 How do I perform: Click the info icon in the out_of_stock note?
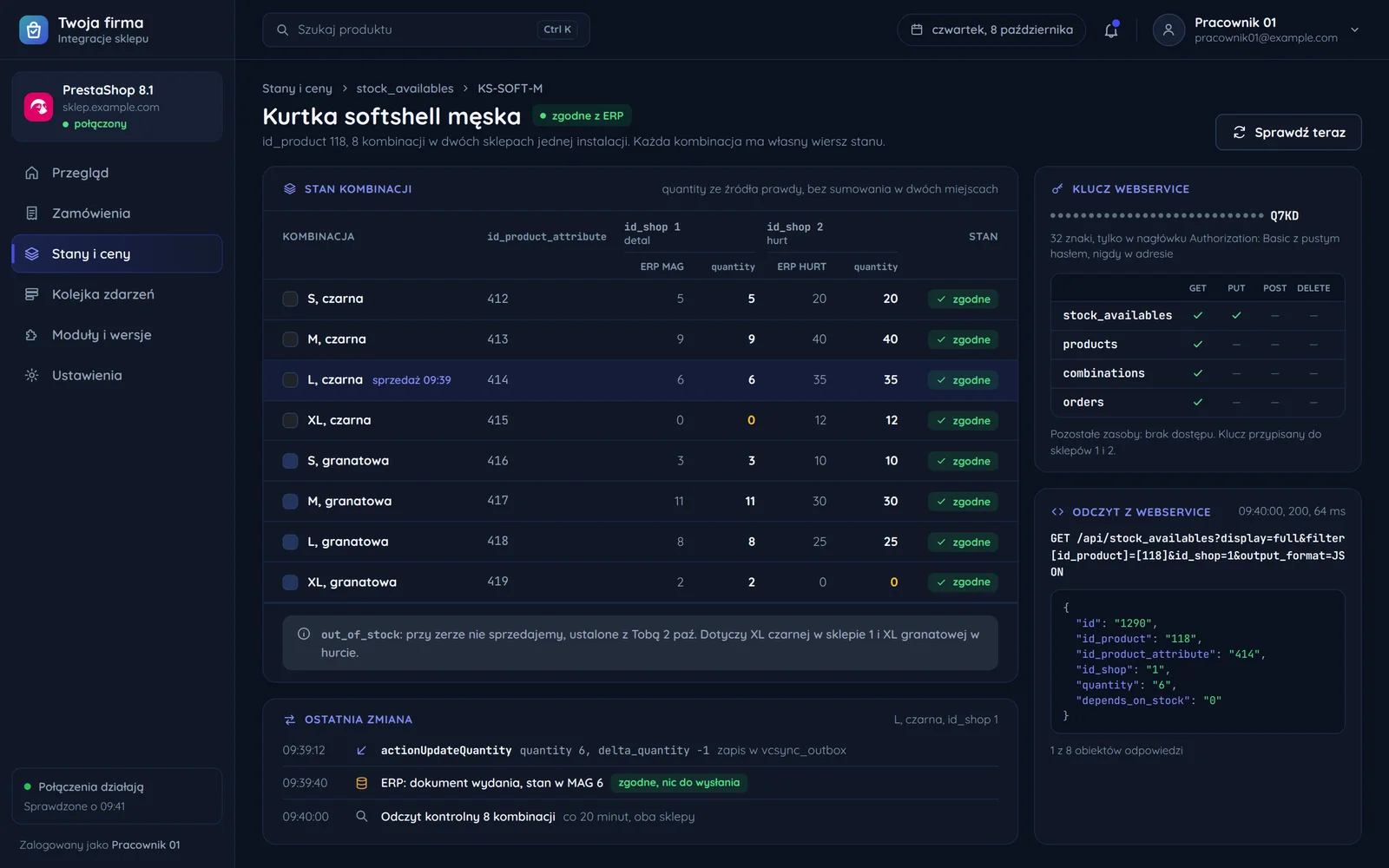point(304,635)
